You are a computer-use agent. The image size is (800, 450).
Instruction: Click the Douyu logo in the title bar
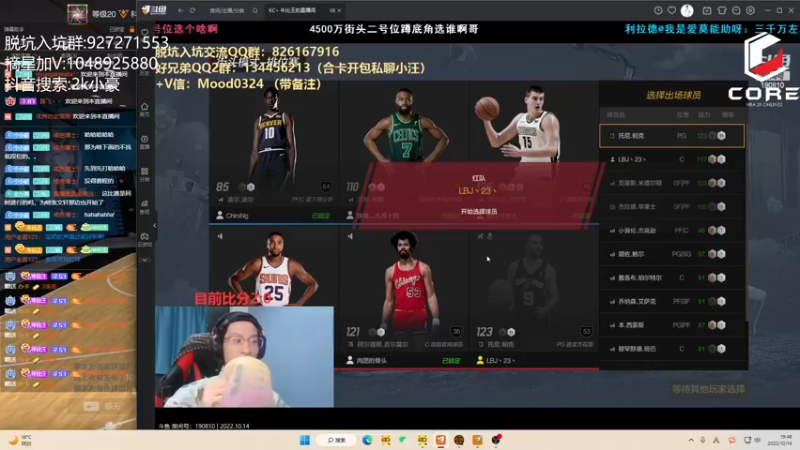(x=154, y=10)
